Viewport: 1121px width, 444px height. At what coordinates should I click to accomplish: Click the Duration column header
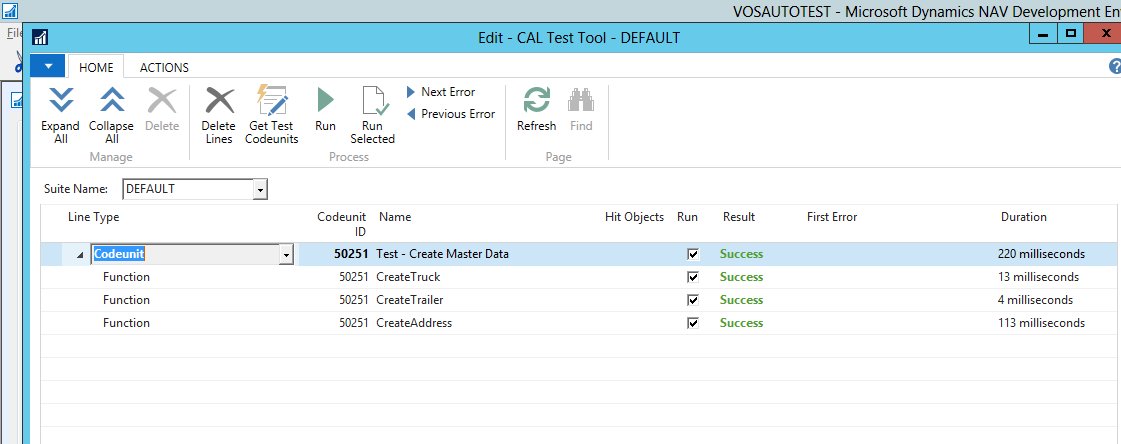[x=1024, y=217]
